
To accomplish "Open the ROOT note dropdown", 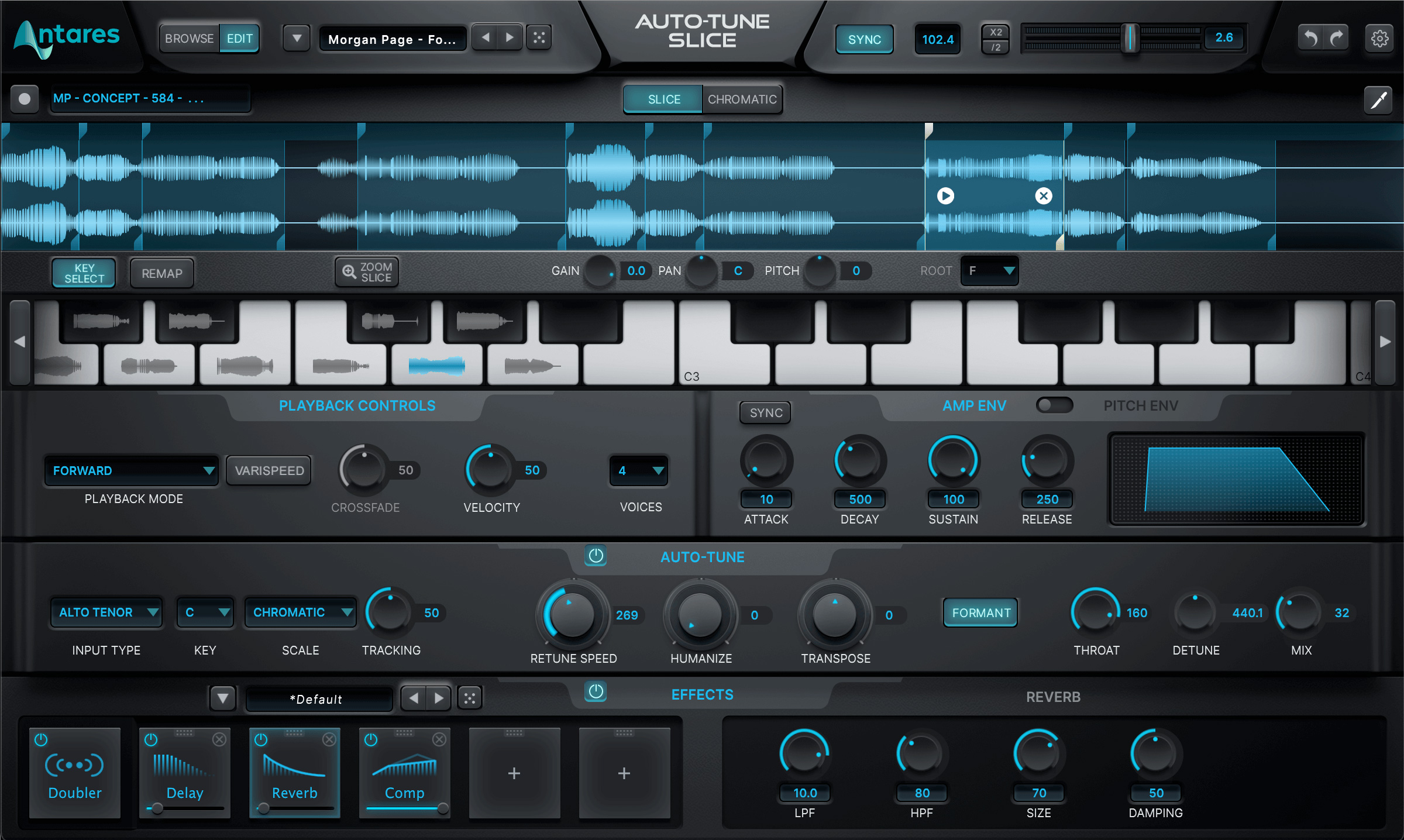I will (990, 271).
